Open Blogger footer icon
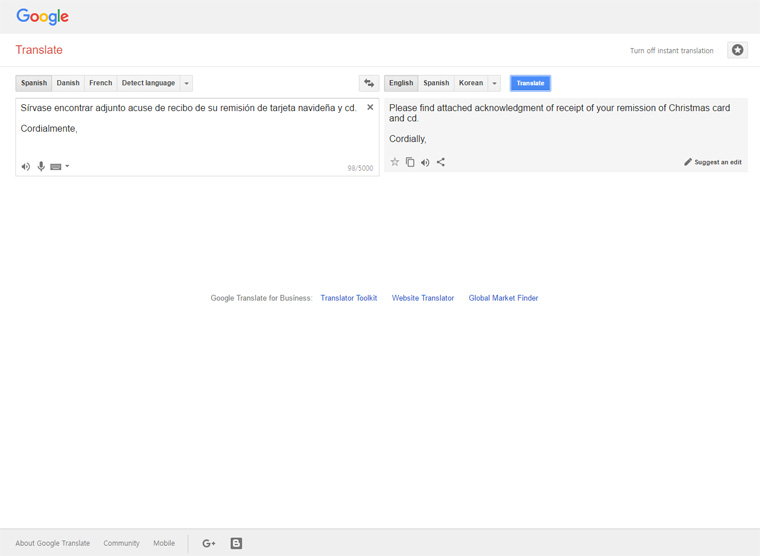The width and height of the screenshot is (760, 556). (x=236, y=543)
